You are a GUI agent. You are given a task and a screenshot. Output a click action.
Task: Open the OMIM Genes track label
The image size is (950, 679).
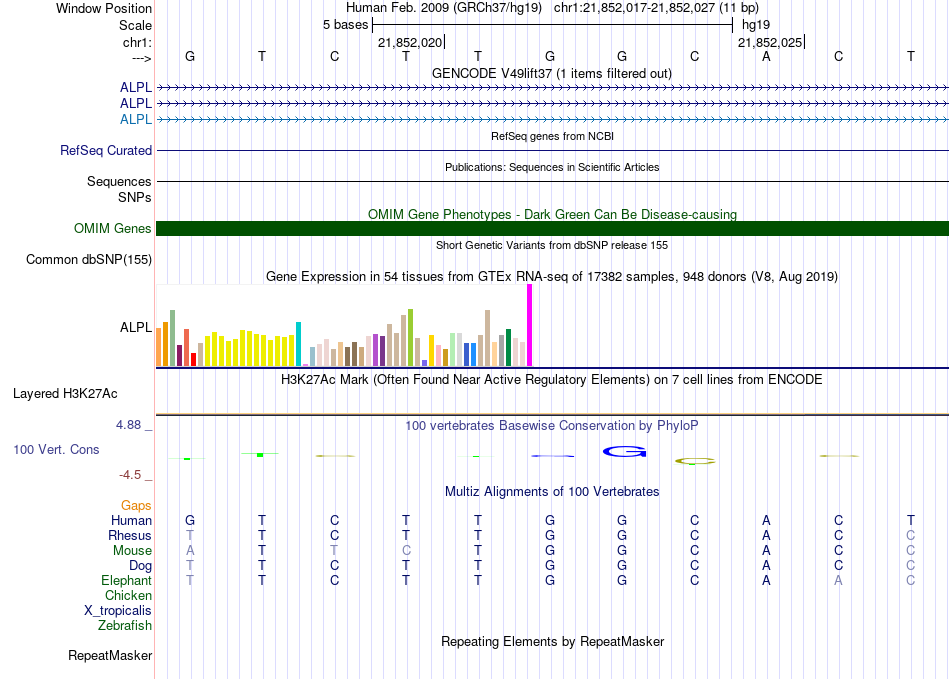click(x=112, y=228)
